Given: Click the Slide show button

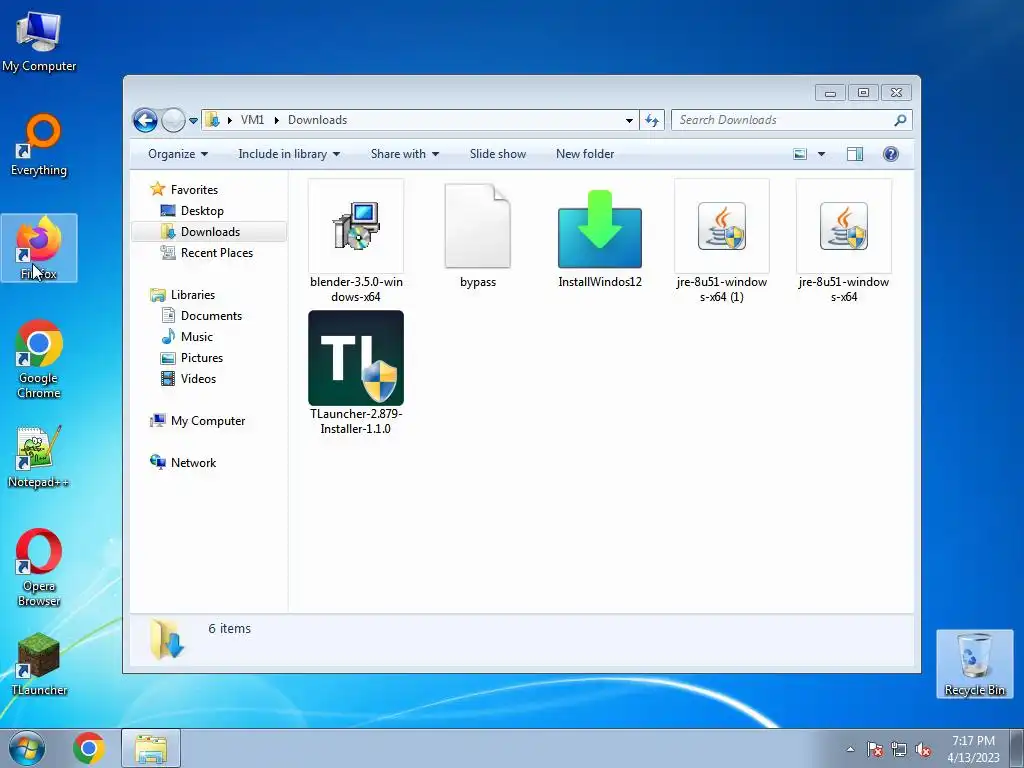Looking at the screenshot, I should click(498, 154).
